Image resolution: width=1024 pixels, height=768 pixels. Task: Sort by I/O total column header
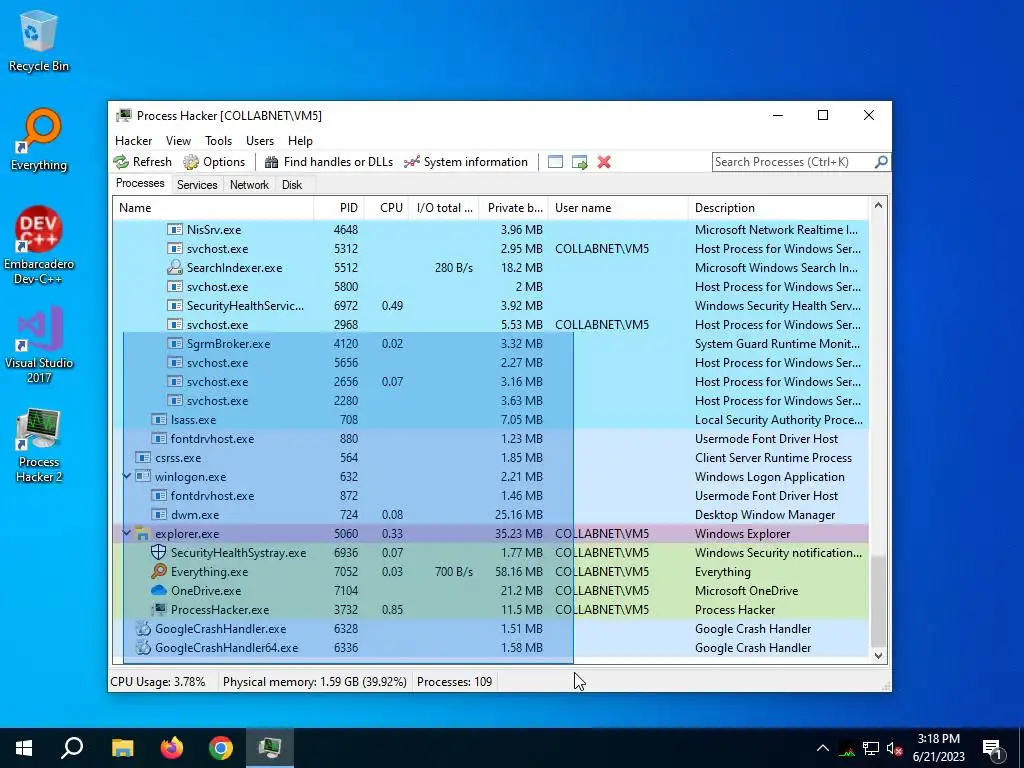click(444, 208)
